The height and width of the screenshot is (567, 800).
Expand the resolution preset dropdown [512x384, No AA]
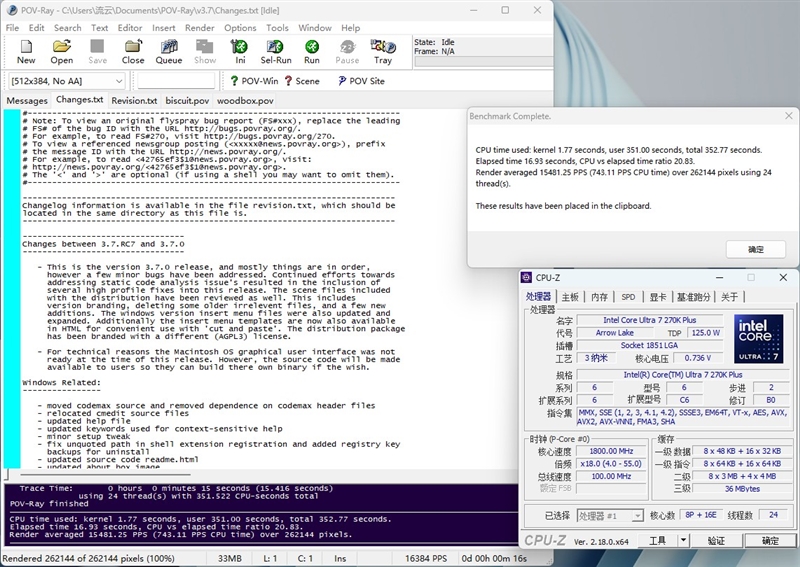[x=67, y=81]
